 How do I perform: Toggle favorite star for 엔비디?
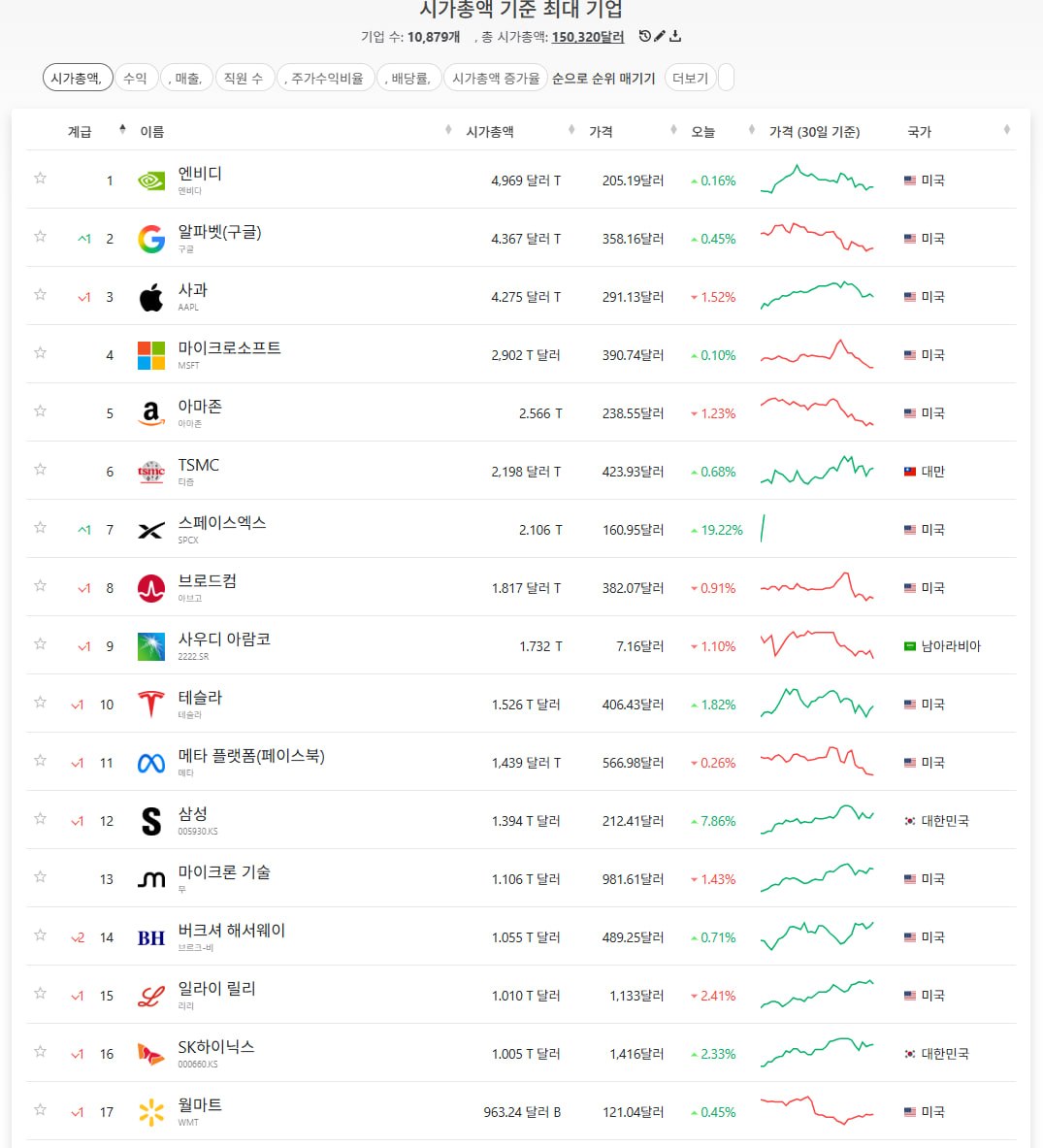click(40, 178)
